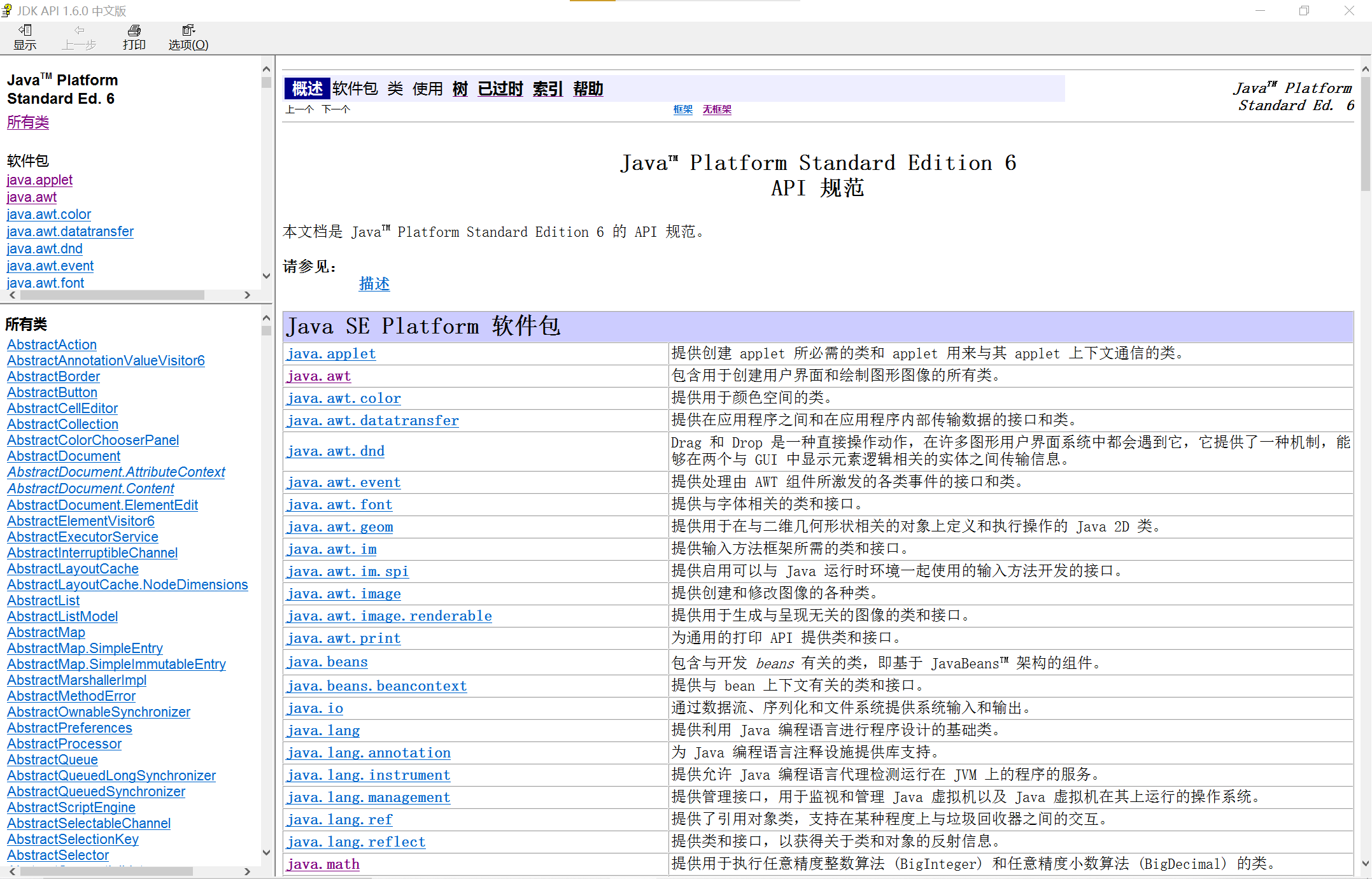Open java.awt.datatransfer in left package list
This screenshot has height=879, width=1372.
[x=70, y=232]
